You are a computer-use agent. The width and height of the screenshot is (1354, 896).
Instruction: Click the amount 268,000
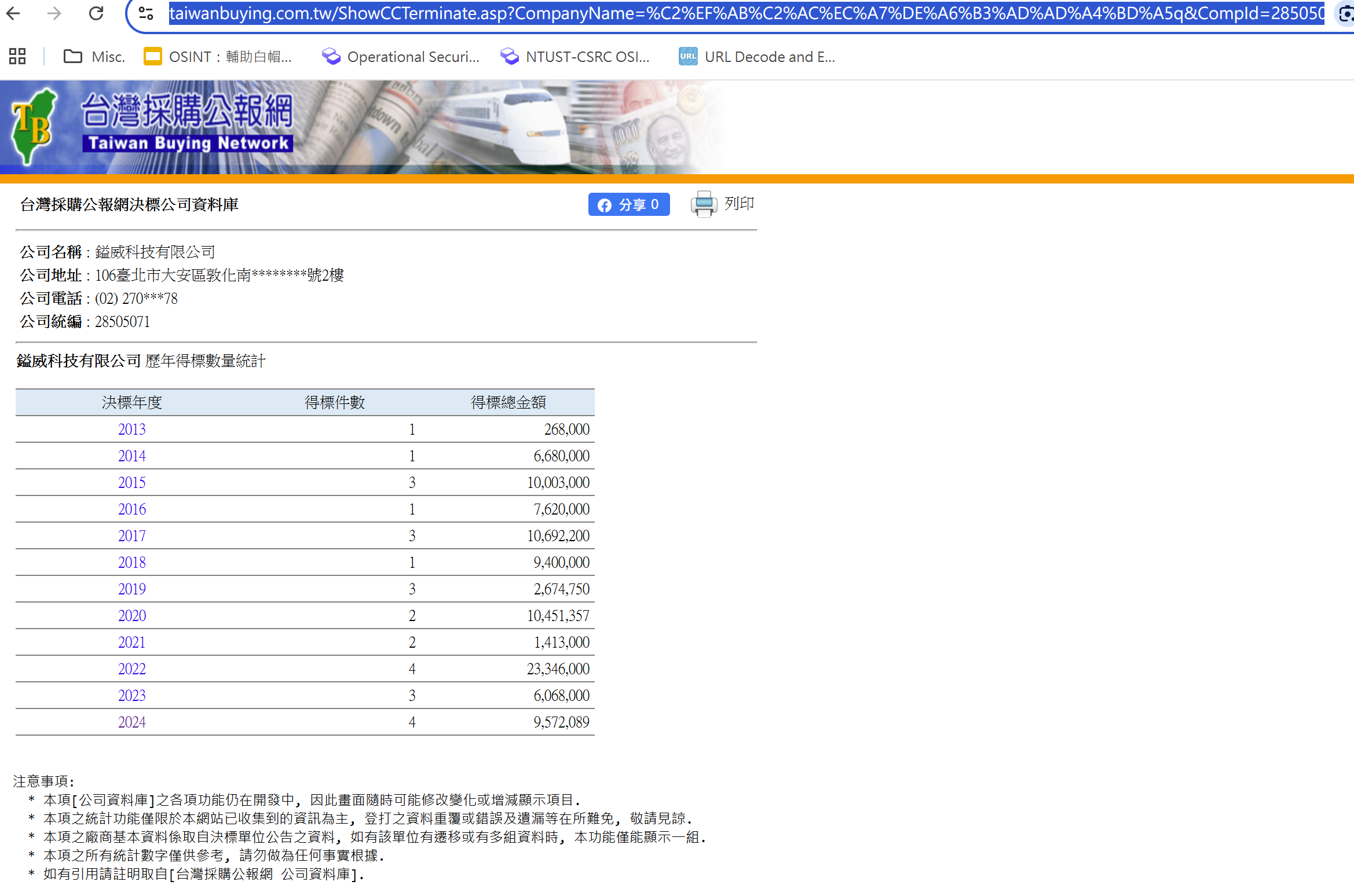[567, 429]
